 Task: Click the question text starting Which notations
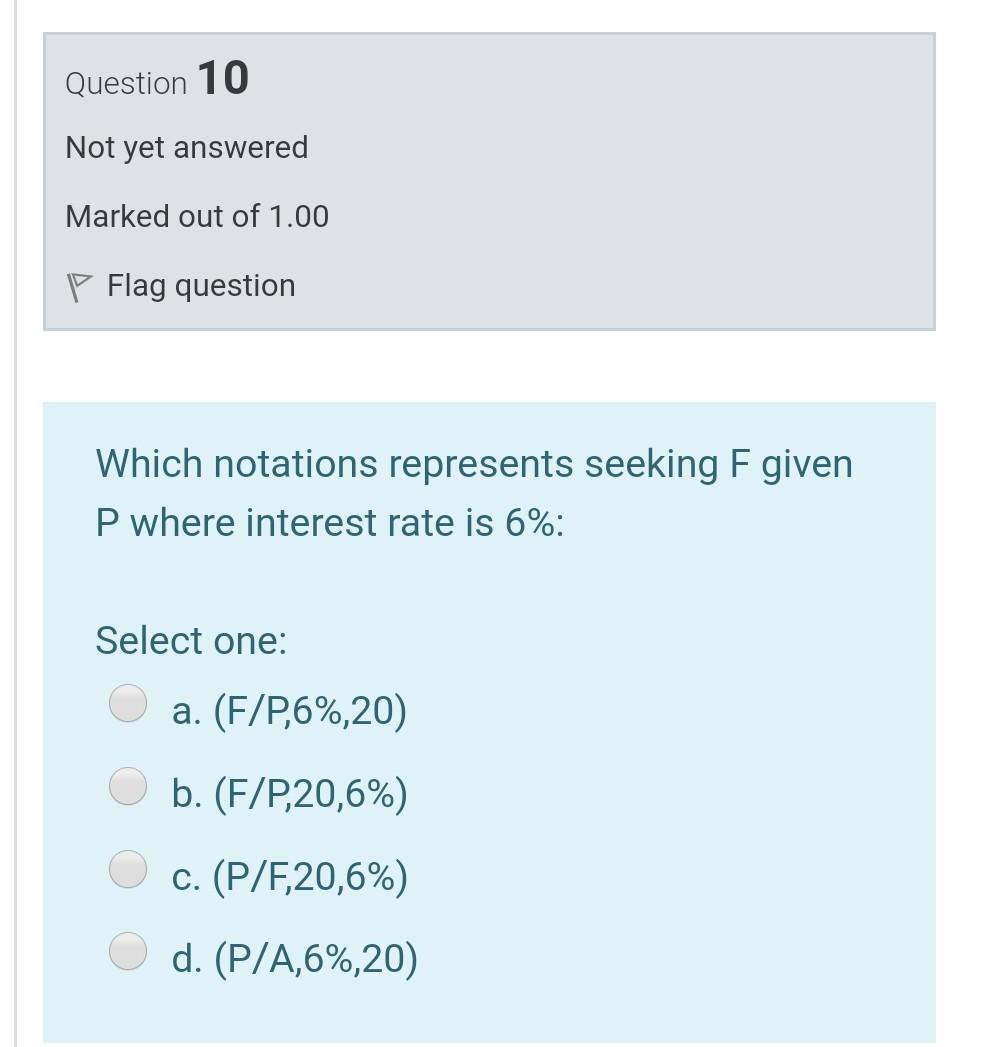(473, 464)
